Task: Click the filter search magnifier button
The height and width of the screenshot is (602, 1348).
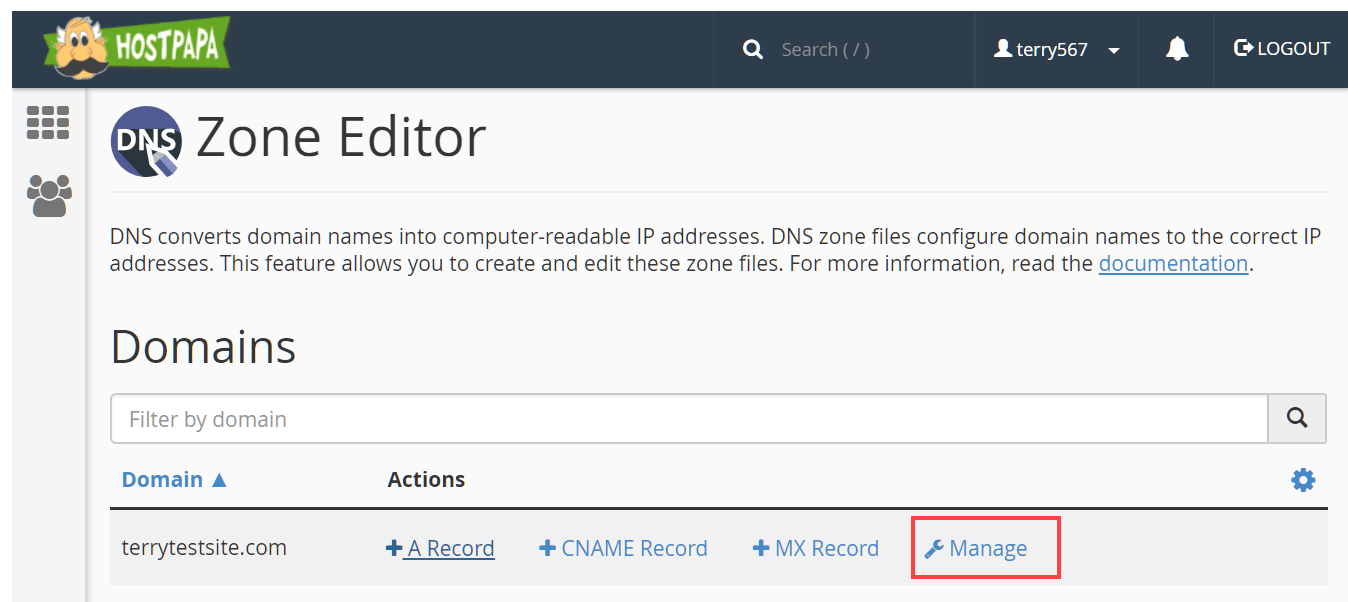Action: 1297,419
